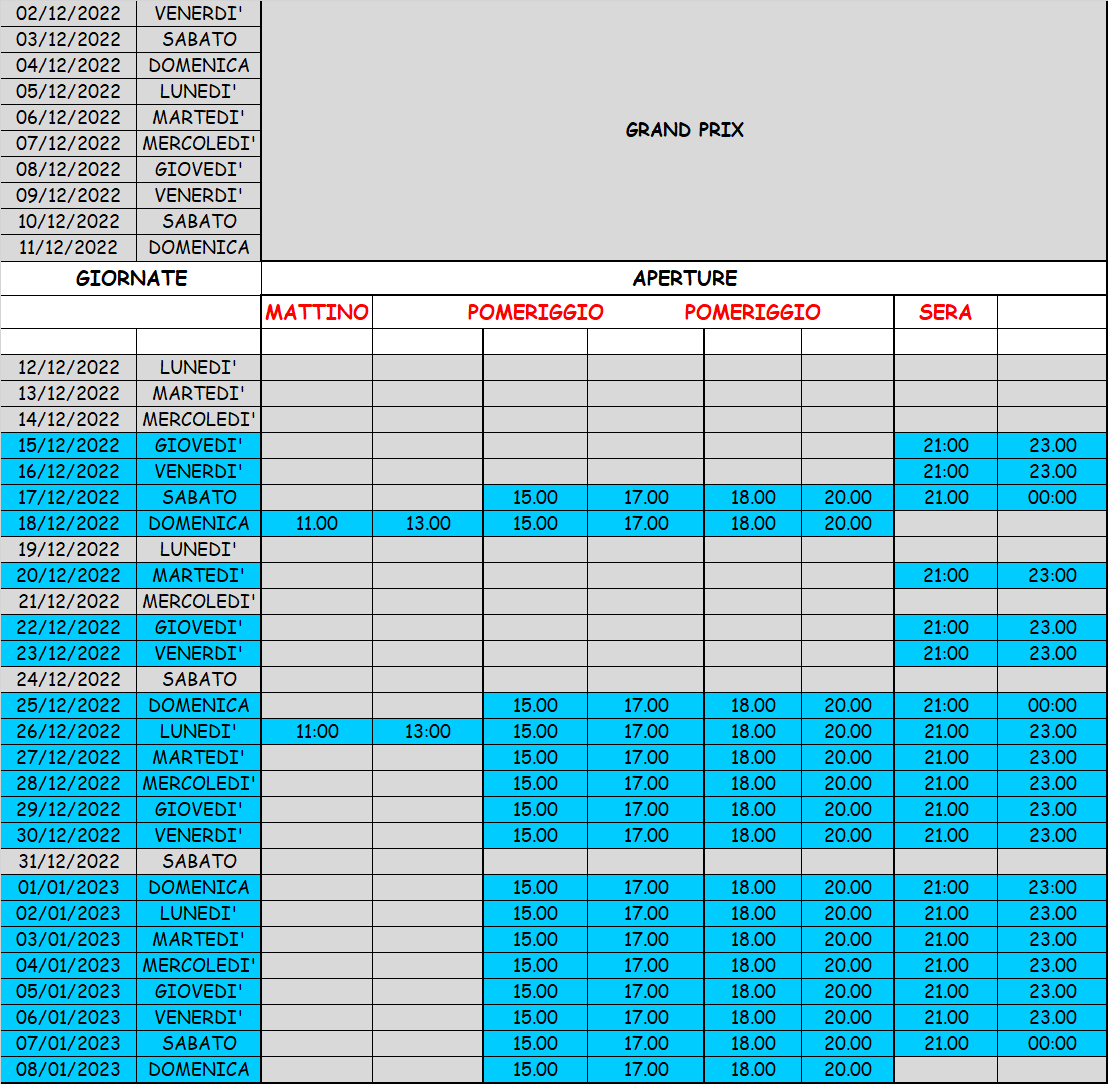Click the MATTINO column header

pos(317,312)
